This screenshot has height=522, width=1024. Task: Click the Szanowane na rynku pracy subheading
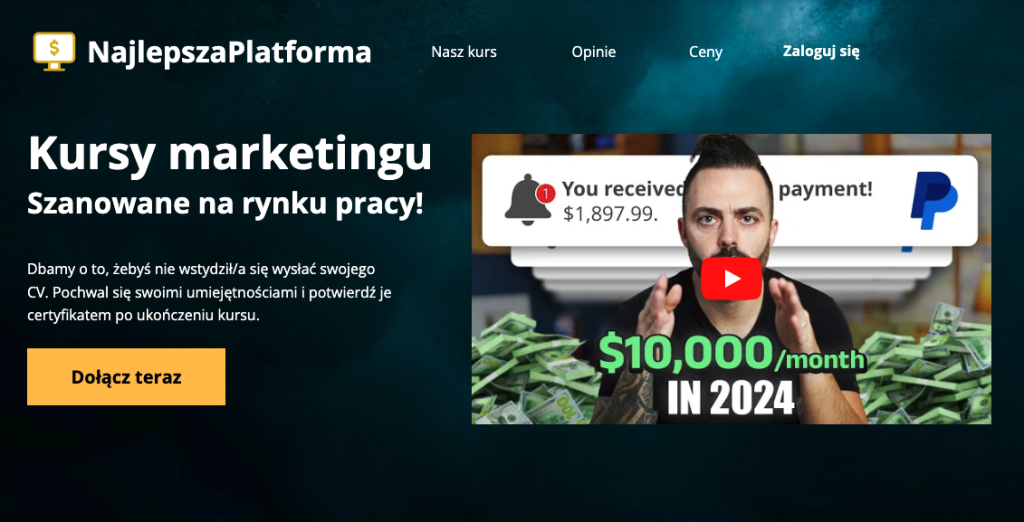[225, 204]
